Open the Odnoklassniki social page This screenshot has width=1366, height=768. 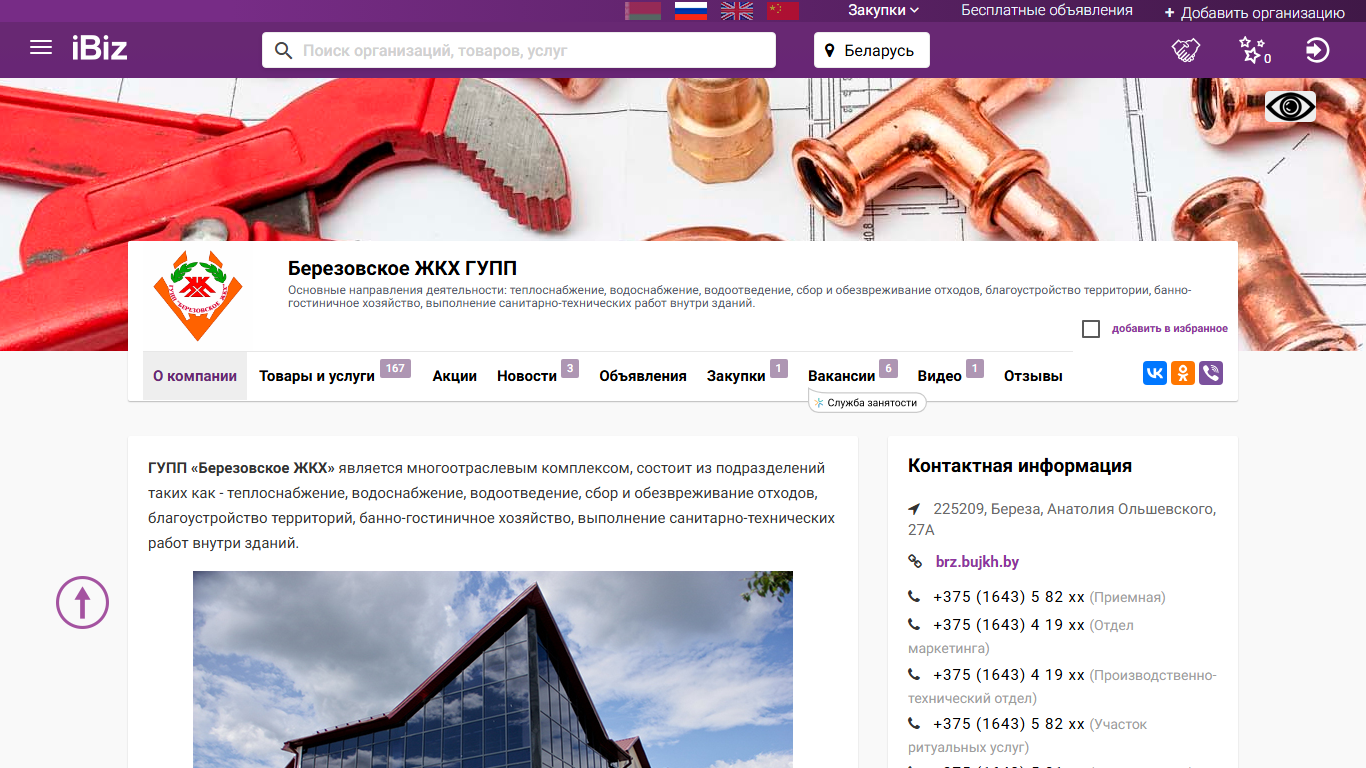click(x=1183, y=374)
